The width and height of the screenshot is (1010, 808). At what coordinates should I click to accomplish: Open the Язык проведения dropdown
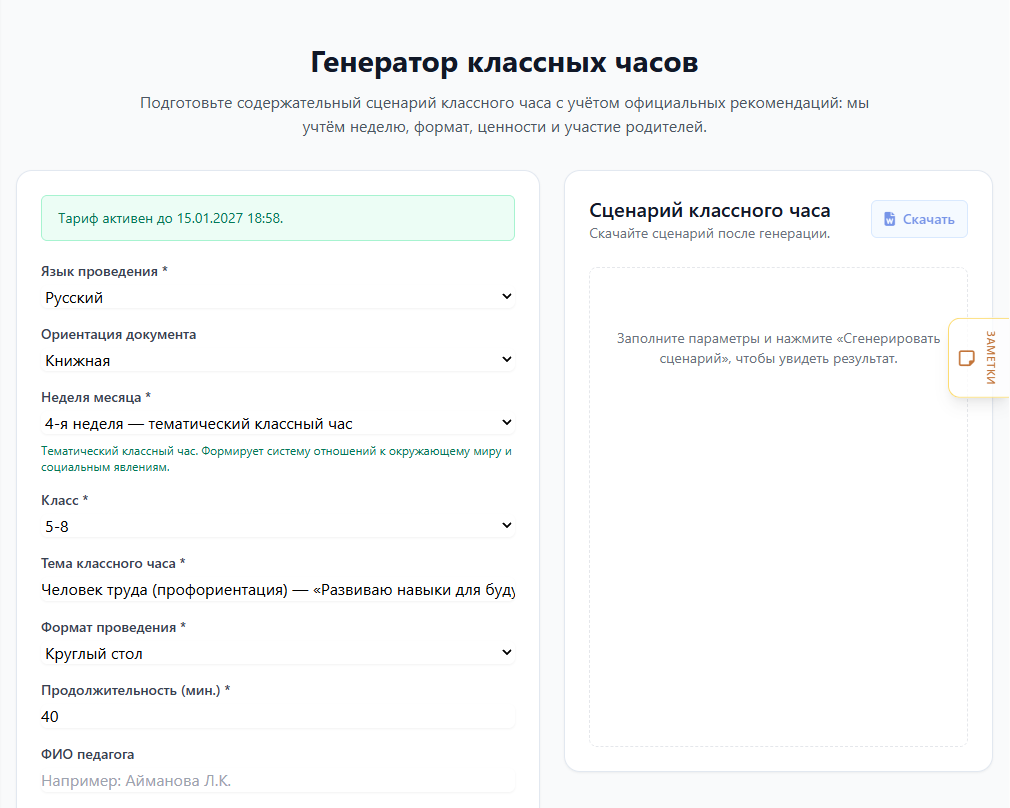click(x=278, y=297)
